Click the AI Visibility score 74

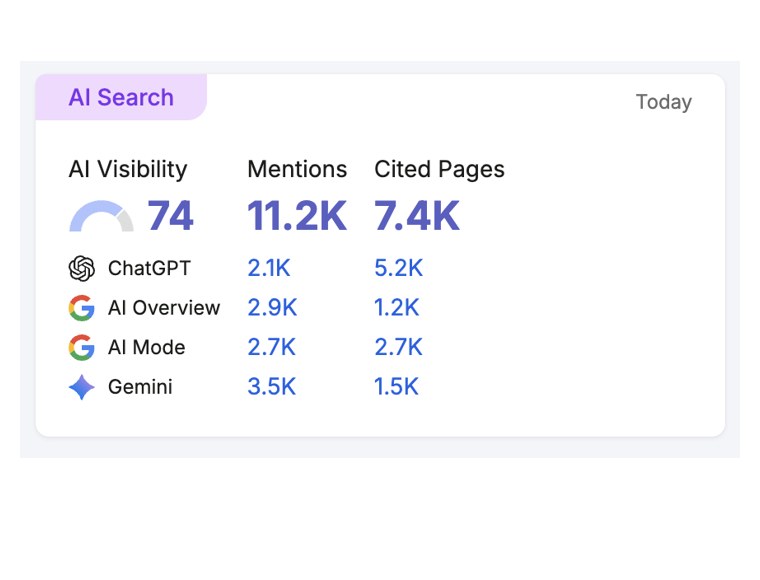point(170,216)
